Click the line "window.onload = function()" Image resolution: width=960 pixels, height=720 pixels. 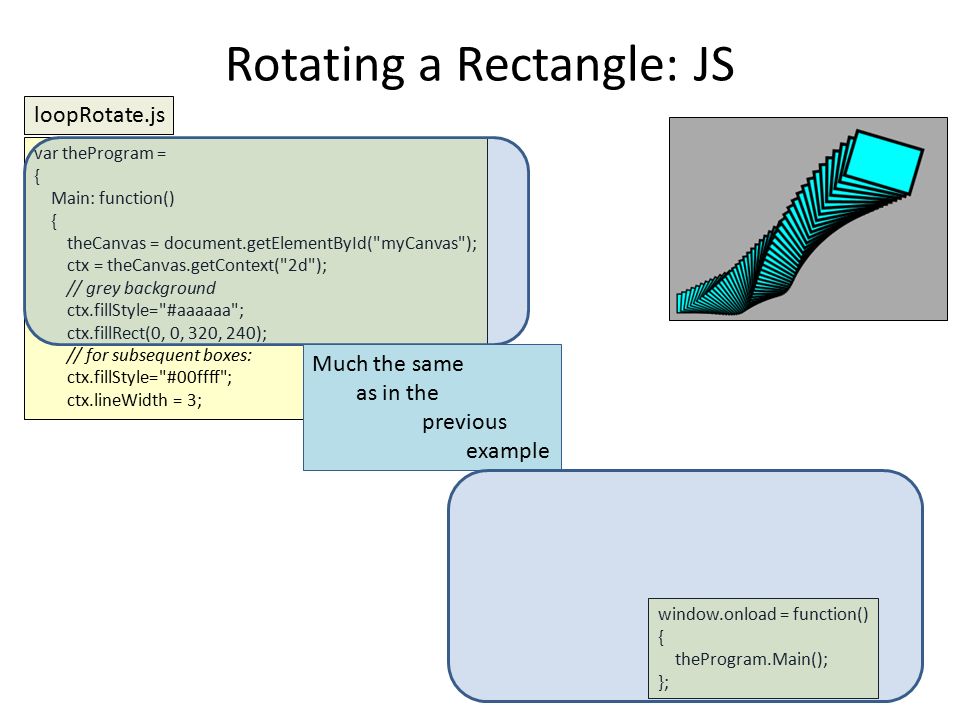(763, 614)
